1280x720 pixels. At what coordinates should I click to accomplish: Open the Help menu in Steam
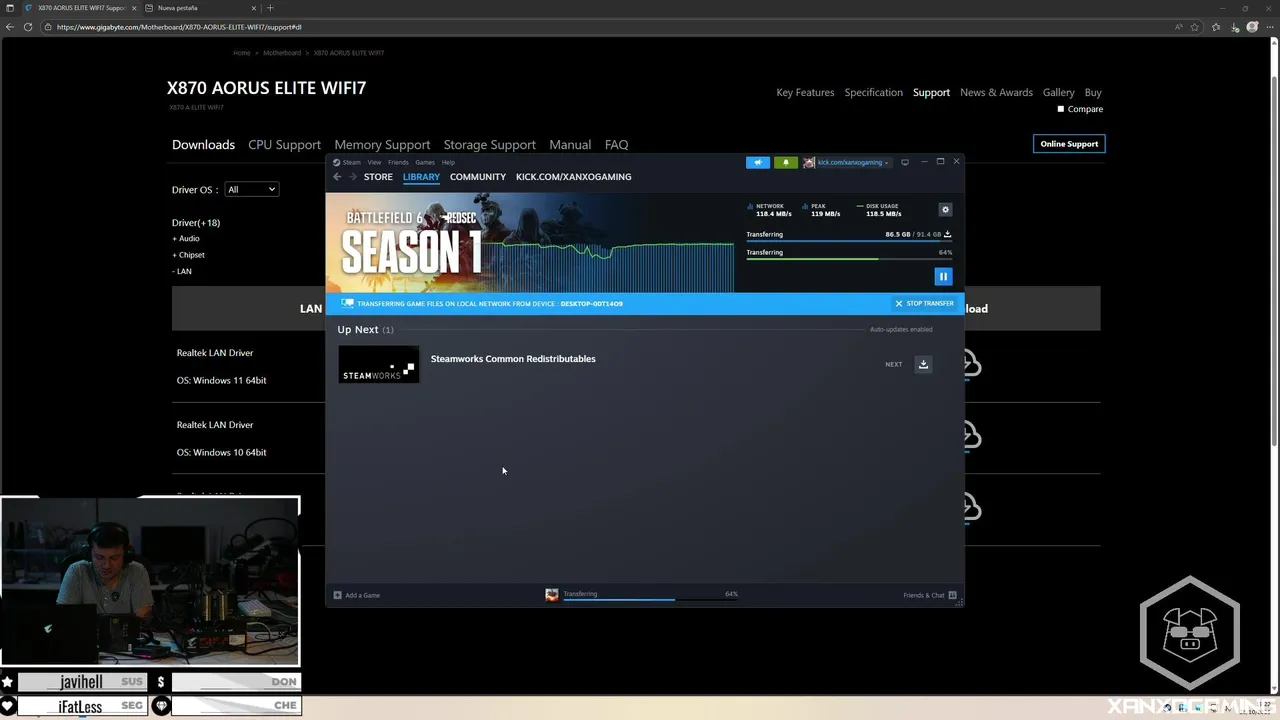click(x=448, y=162)
